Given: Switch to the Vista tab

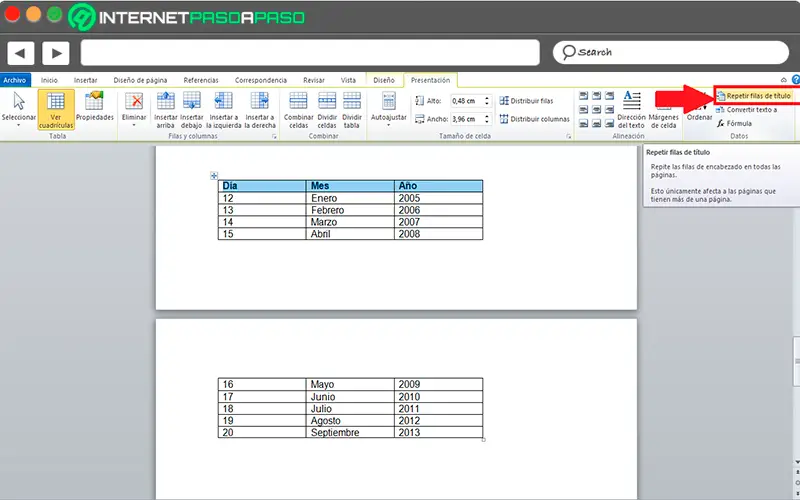Looking at the screenshot, I should pyautogui.click(x=348, y=80).
